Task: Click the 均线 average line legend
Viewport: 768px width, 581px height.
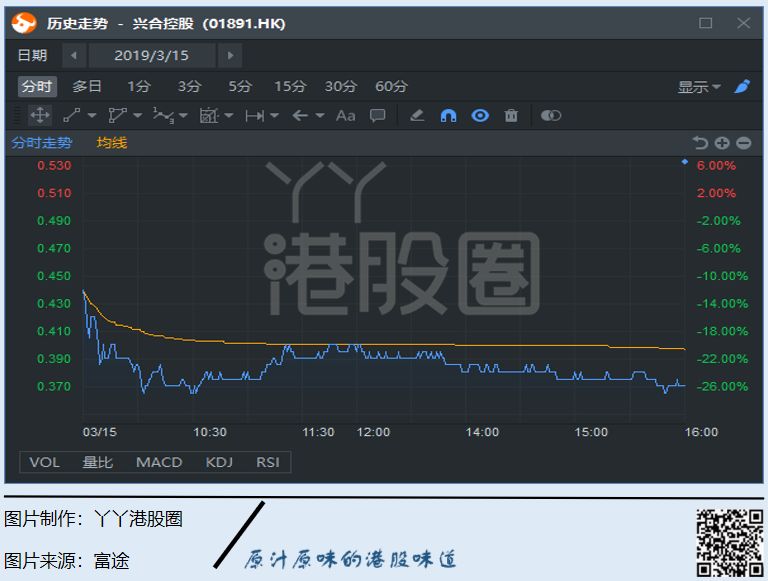Action: 112,143
